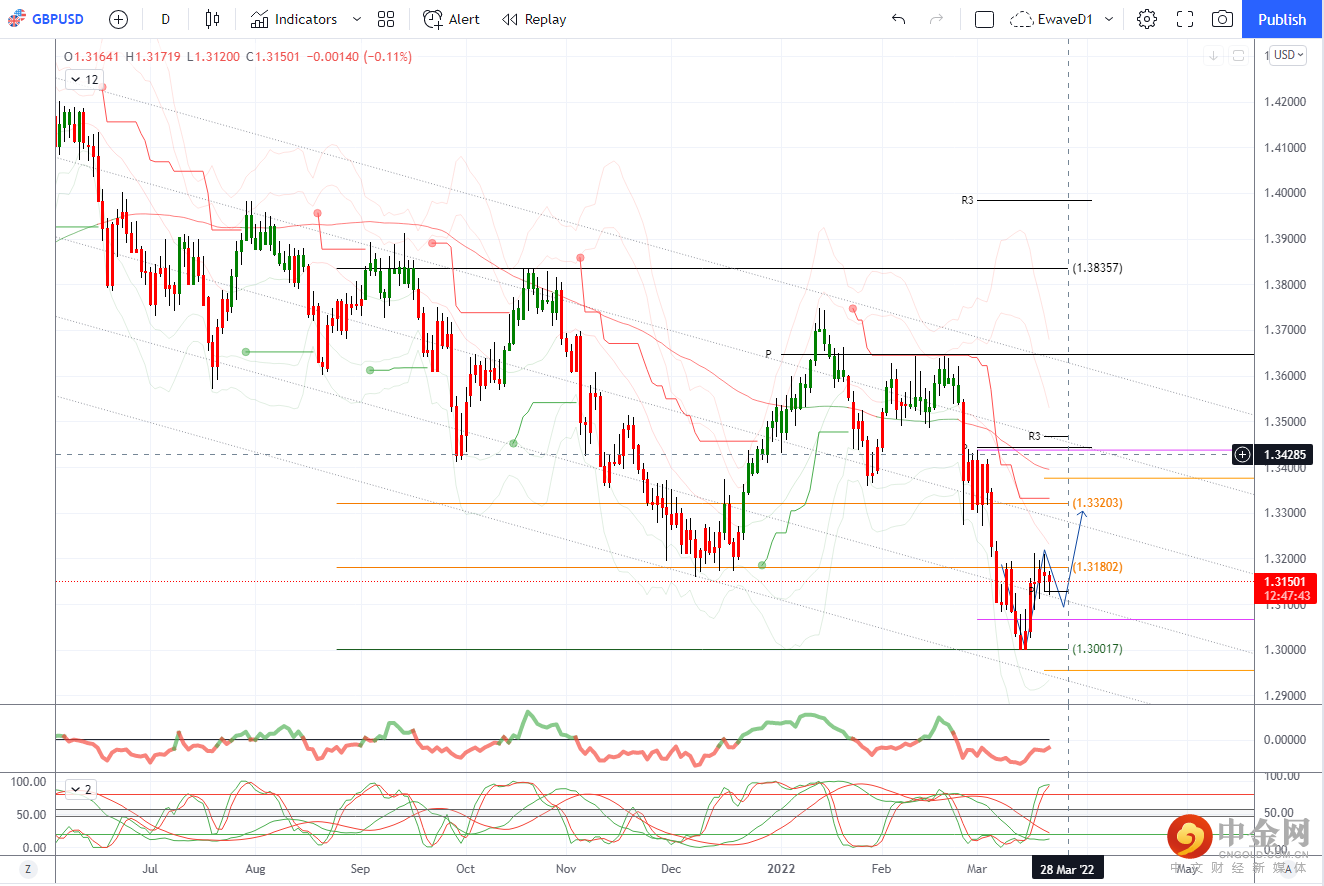The image size is (1324, 886).
Task: Click the open value O1.31641
Action: (x=92, y=57)
